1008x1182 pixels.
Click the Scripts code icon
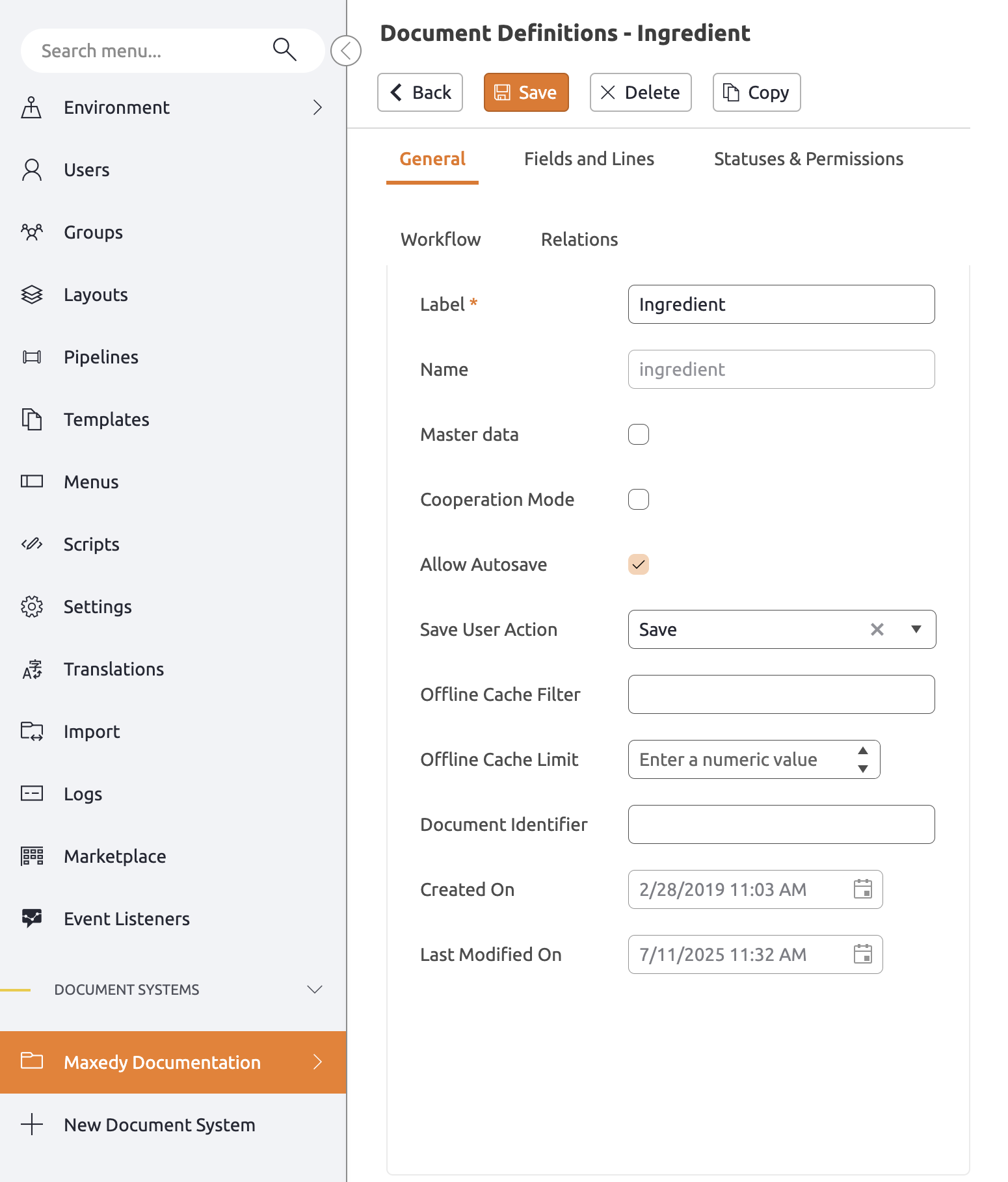[31, 544]
